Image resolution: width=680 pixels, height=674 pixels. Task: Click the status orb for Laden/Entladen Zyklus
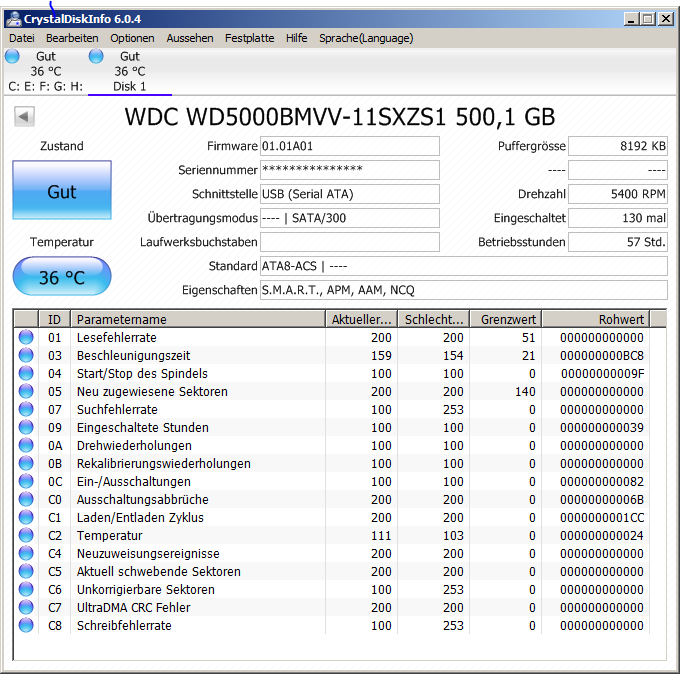pyautogui.click(x=26, y=517)
